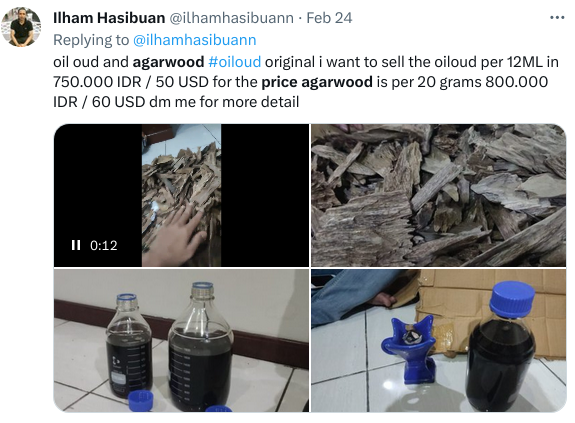The image size is (575, 423).
Task: Open the blue-capped bottle and funnel photo
Action: [x=438, y=341]
